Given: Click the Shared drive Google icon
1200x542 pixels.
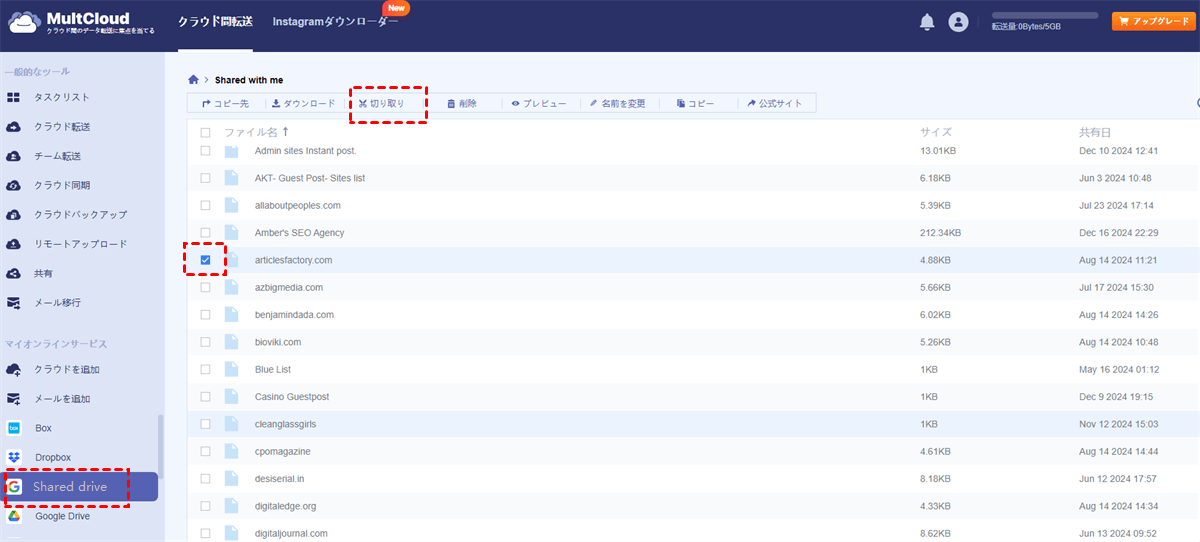Looking at the screenshot, I should pyautogui.click(x=14, y=487).
